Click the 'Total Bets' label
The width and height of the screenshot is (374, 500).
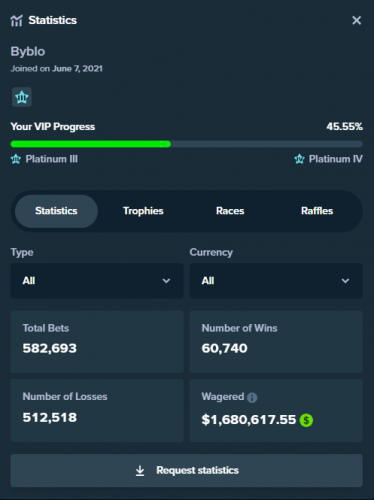(46, 328)
